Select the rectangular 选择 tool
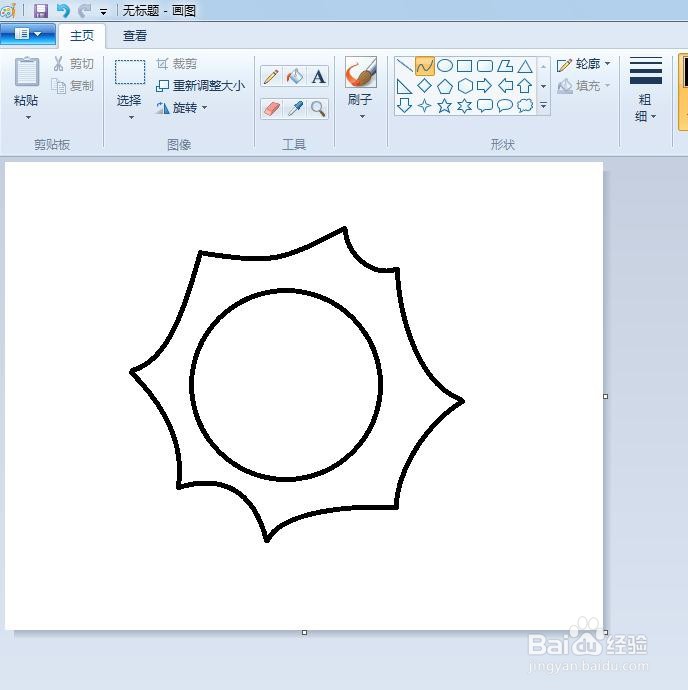Image resolution: width=688 pixels, height=690 pixels. tap(130, 72)
